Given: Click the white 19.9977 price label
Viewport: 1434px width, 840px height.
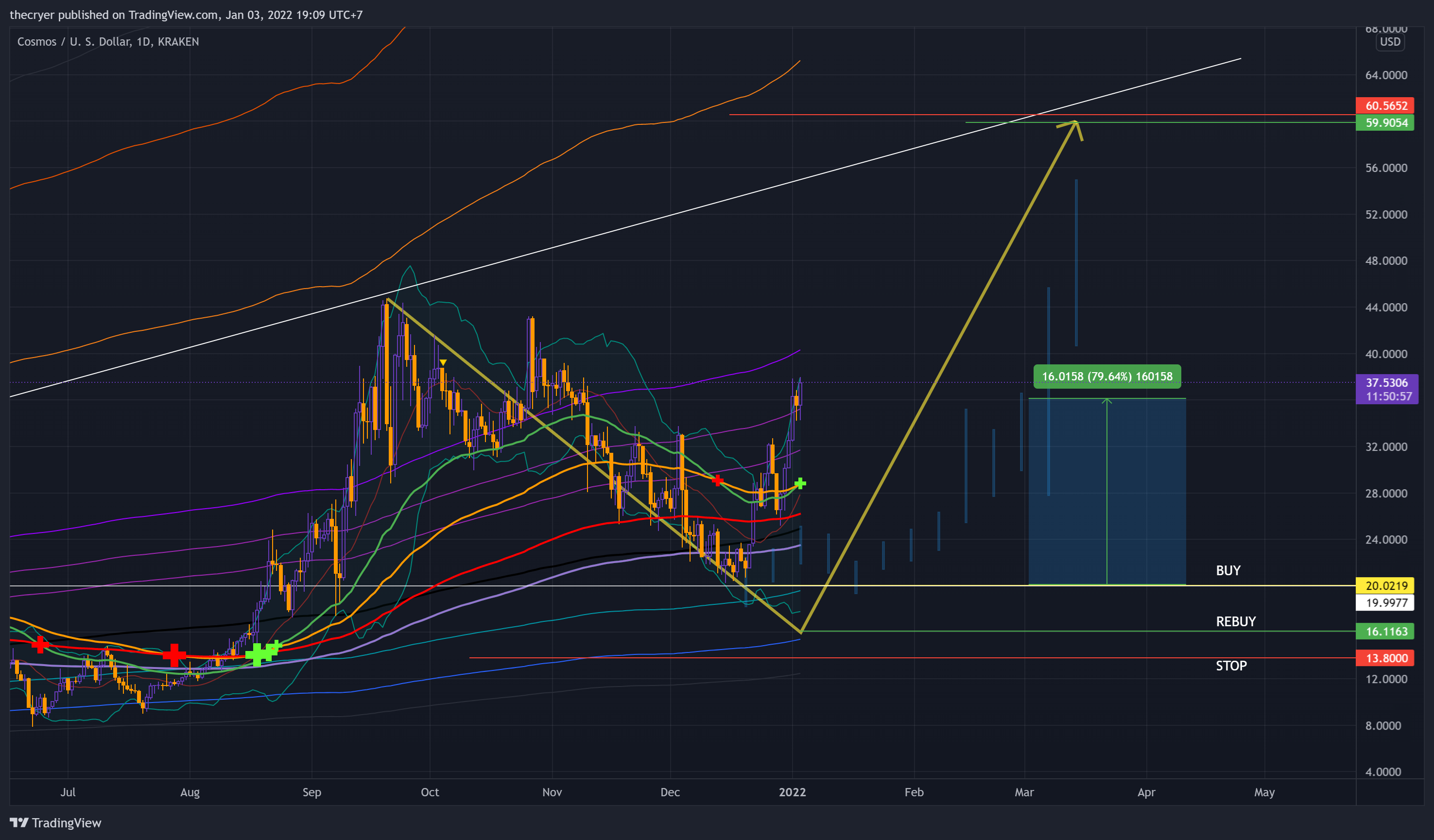Looking at the screenshot, I should tap(1385, 603).
